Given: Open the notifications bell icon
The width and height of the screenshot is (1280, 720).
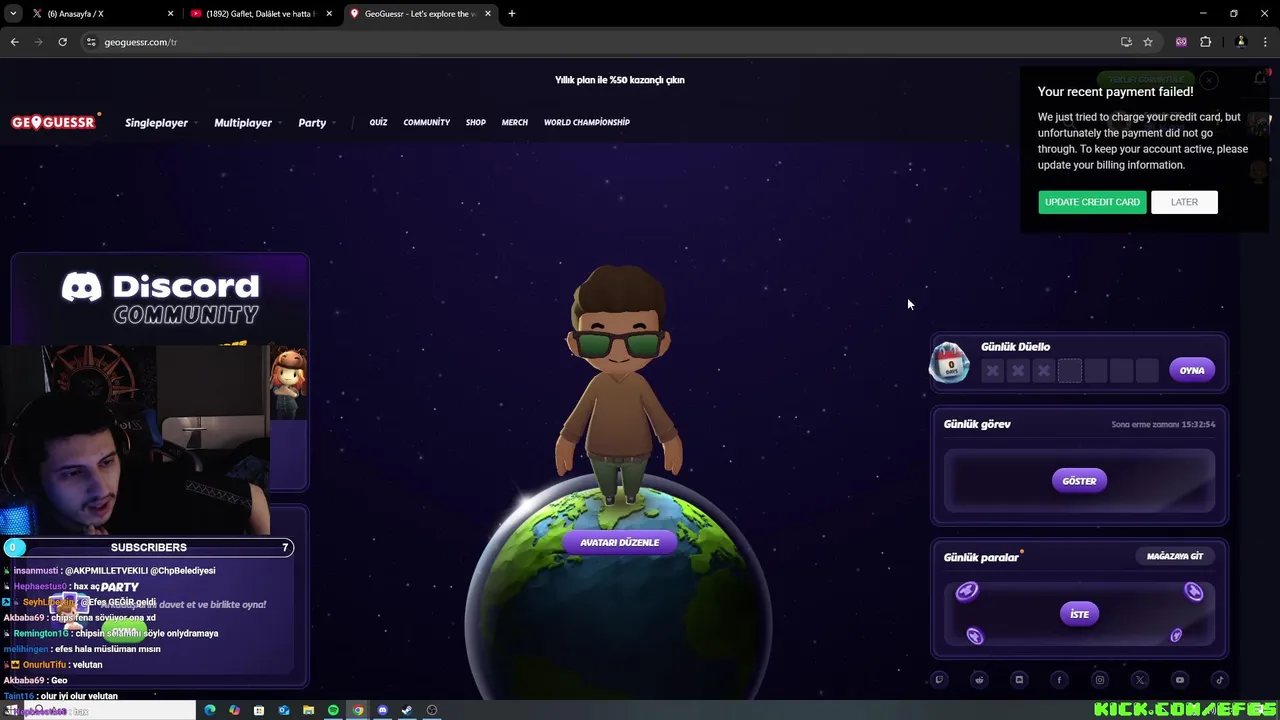Looking at the screenshot, I should point(1260,79).
